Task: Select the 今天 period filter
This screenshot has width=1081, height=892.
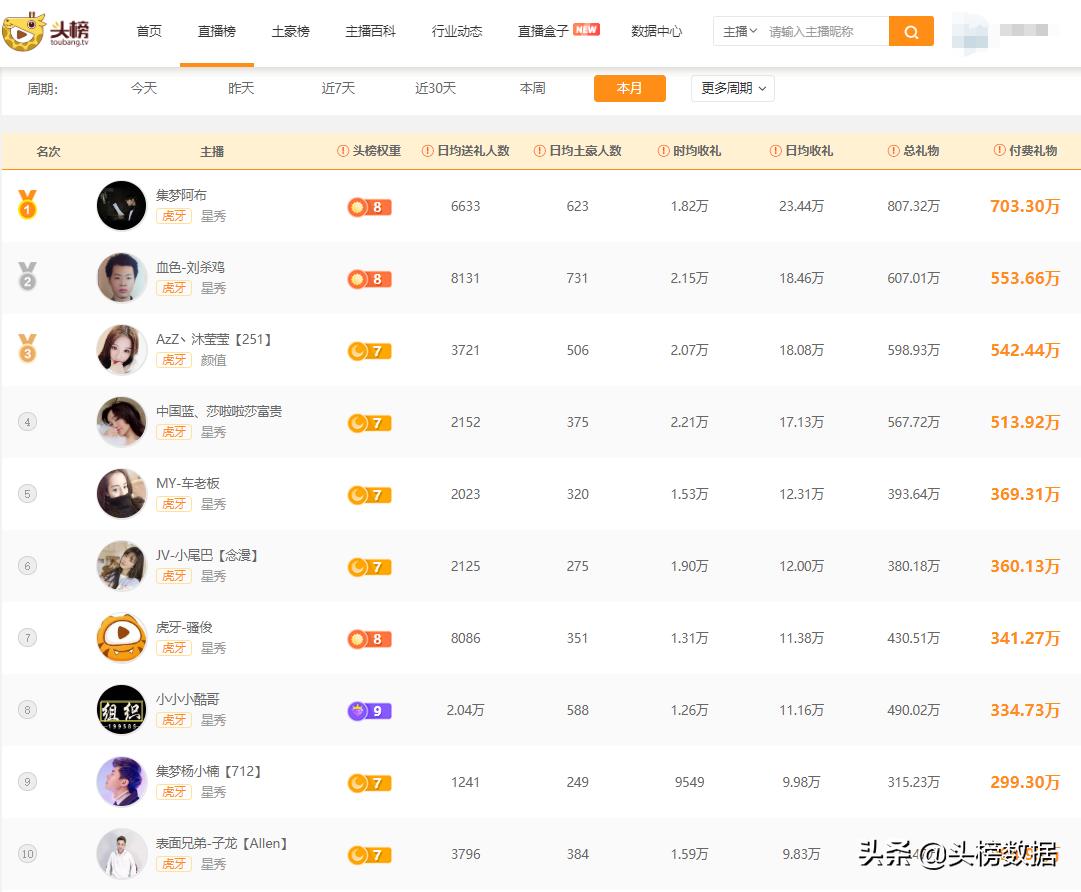Action: point(144,88)
